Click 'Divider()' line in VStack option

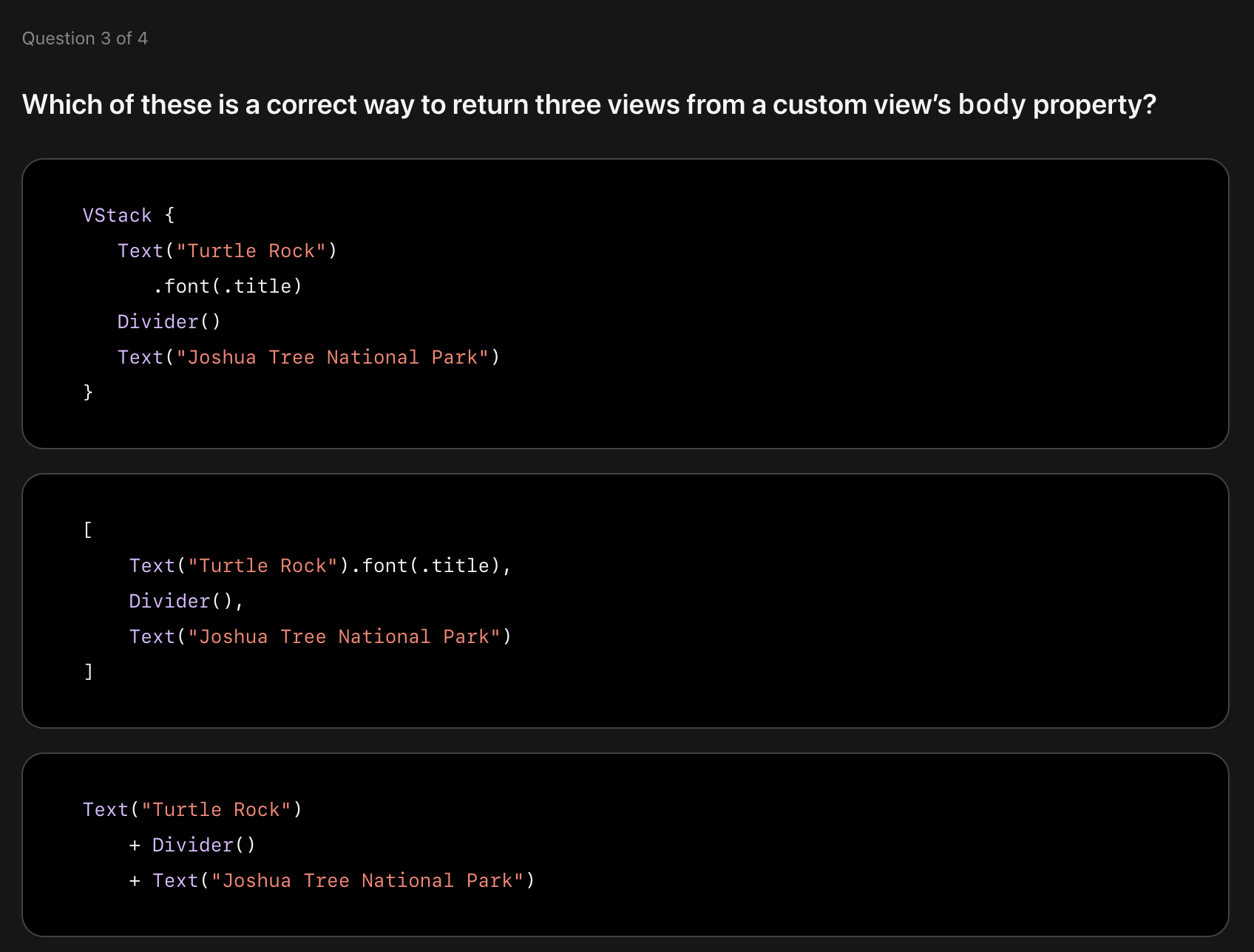pyautogui.click(x=169, y=322)
